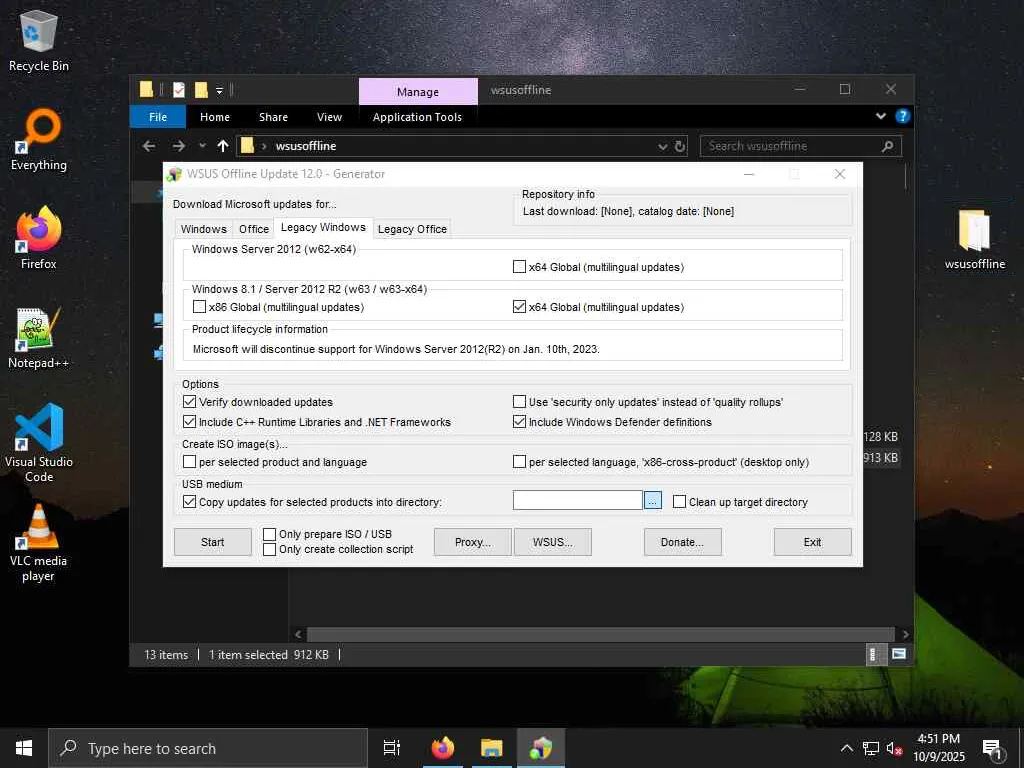
Task: Open the address bar history dropdown
Action: pos(662,146)
